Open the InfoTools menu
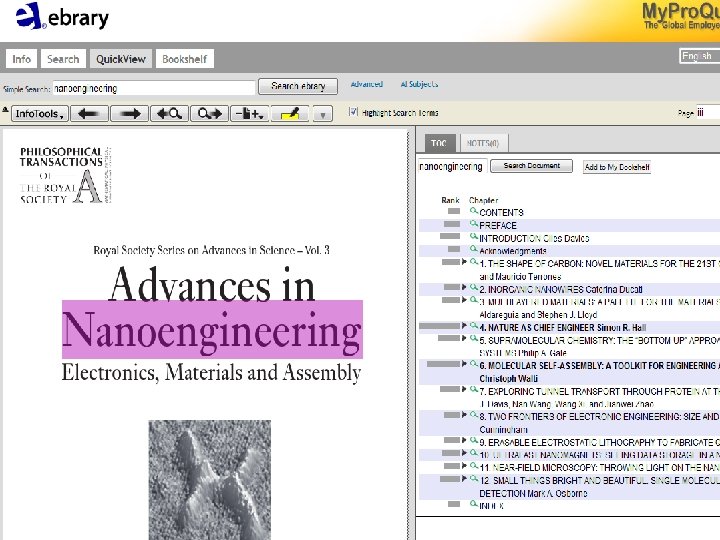This screenshot has width=720, height=540. pyautogui.click(x=39, y=113)
